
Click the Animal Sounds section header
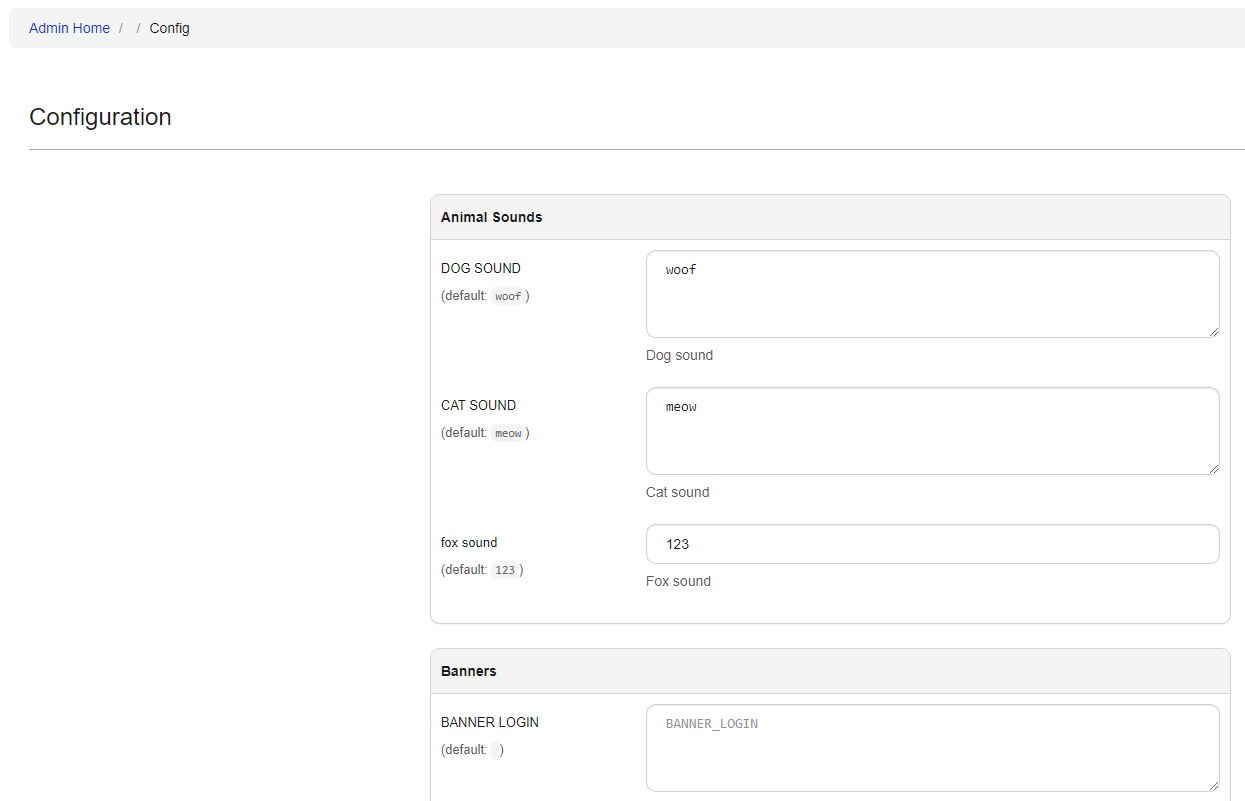point(491,216)
